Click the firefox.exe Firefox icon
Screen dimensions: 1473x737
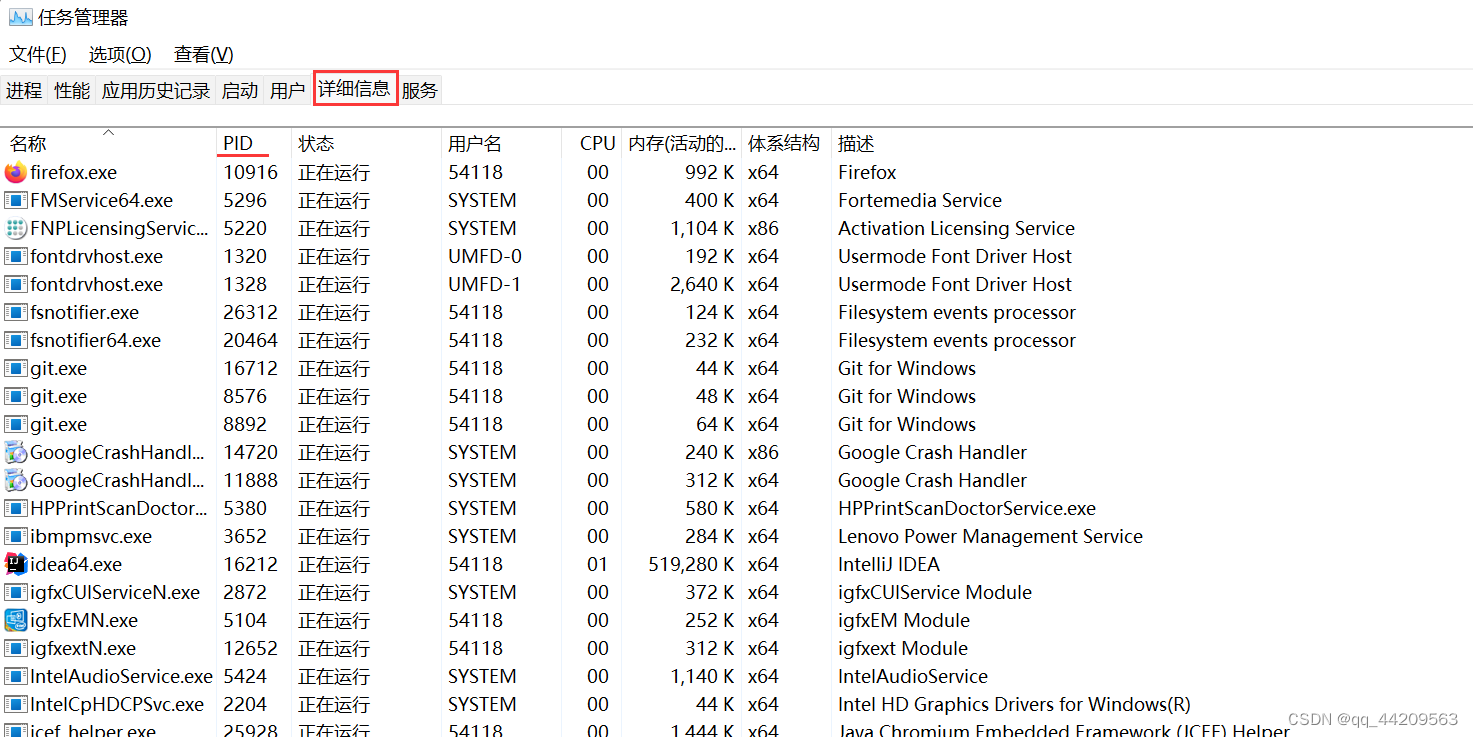click(15, 172)
